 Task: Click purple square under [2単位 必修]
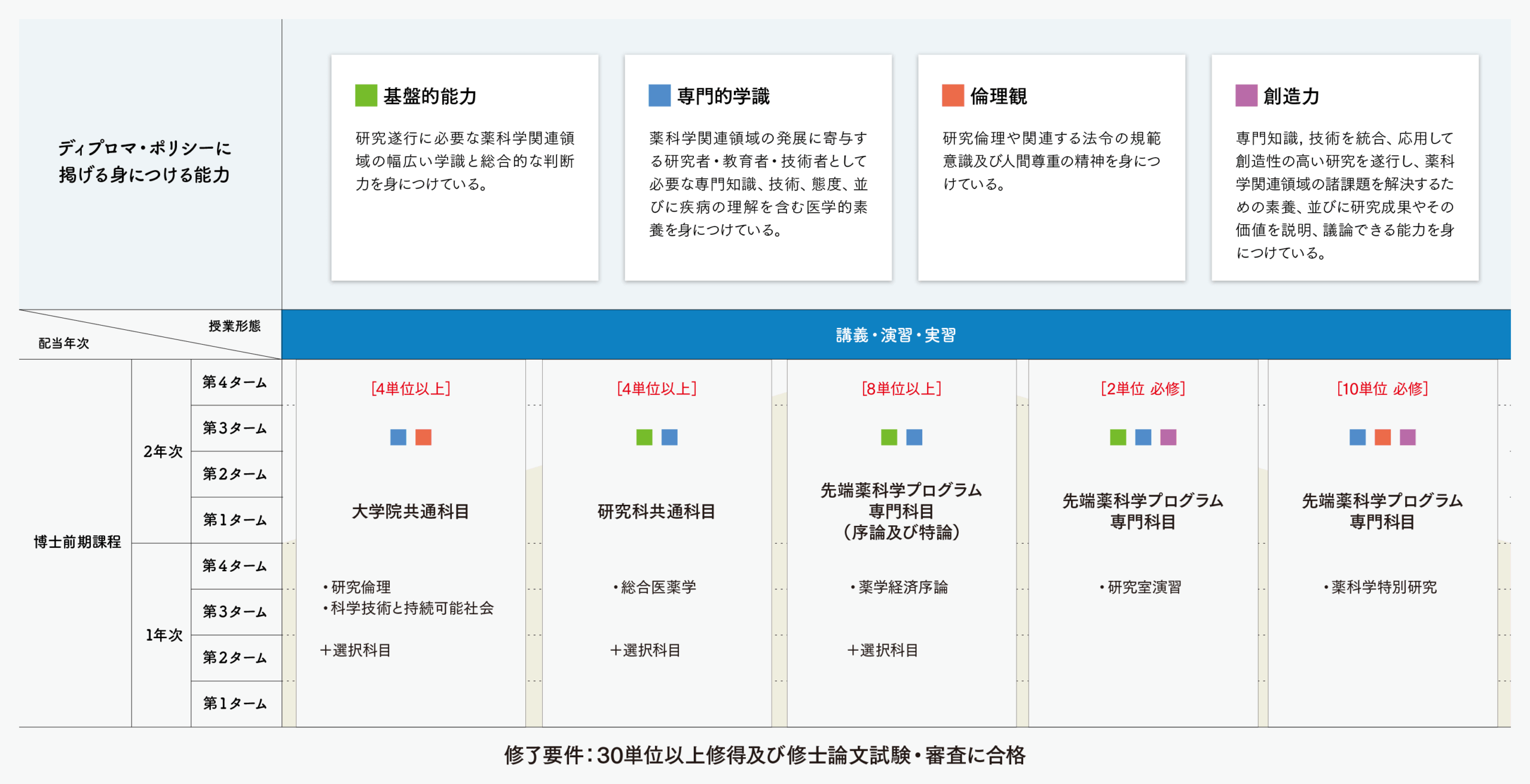1168,437
